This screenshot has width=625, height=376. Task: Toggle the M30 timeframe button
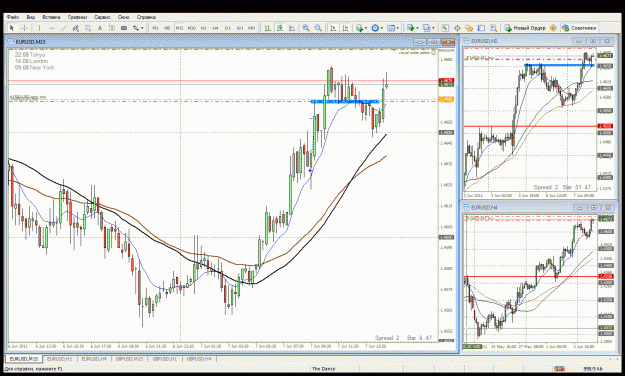click(x=192, y=28)
